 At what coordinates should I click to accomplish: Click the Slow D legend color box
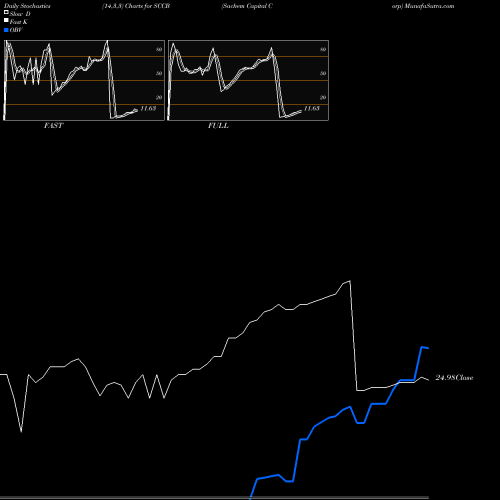(x=6, y=12)
